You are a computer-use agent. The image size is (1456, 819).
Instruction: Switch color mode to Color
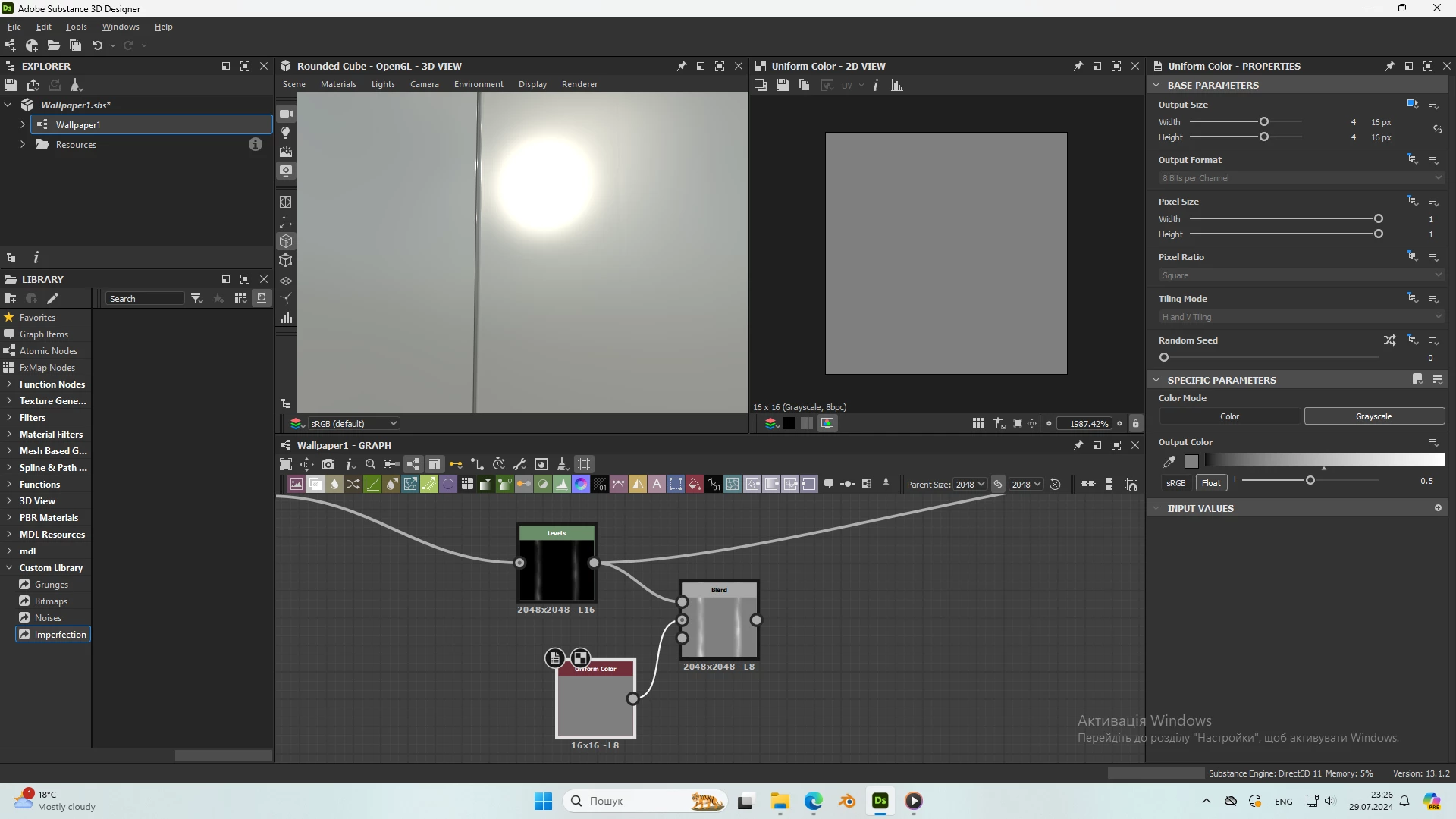point(1229,416)
